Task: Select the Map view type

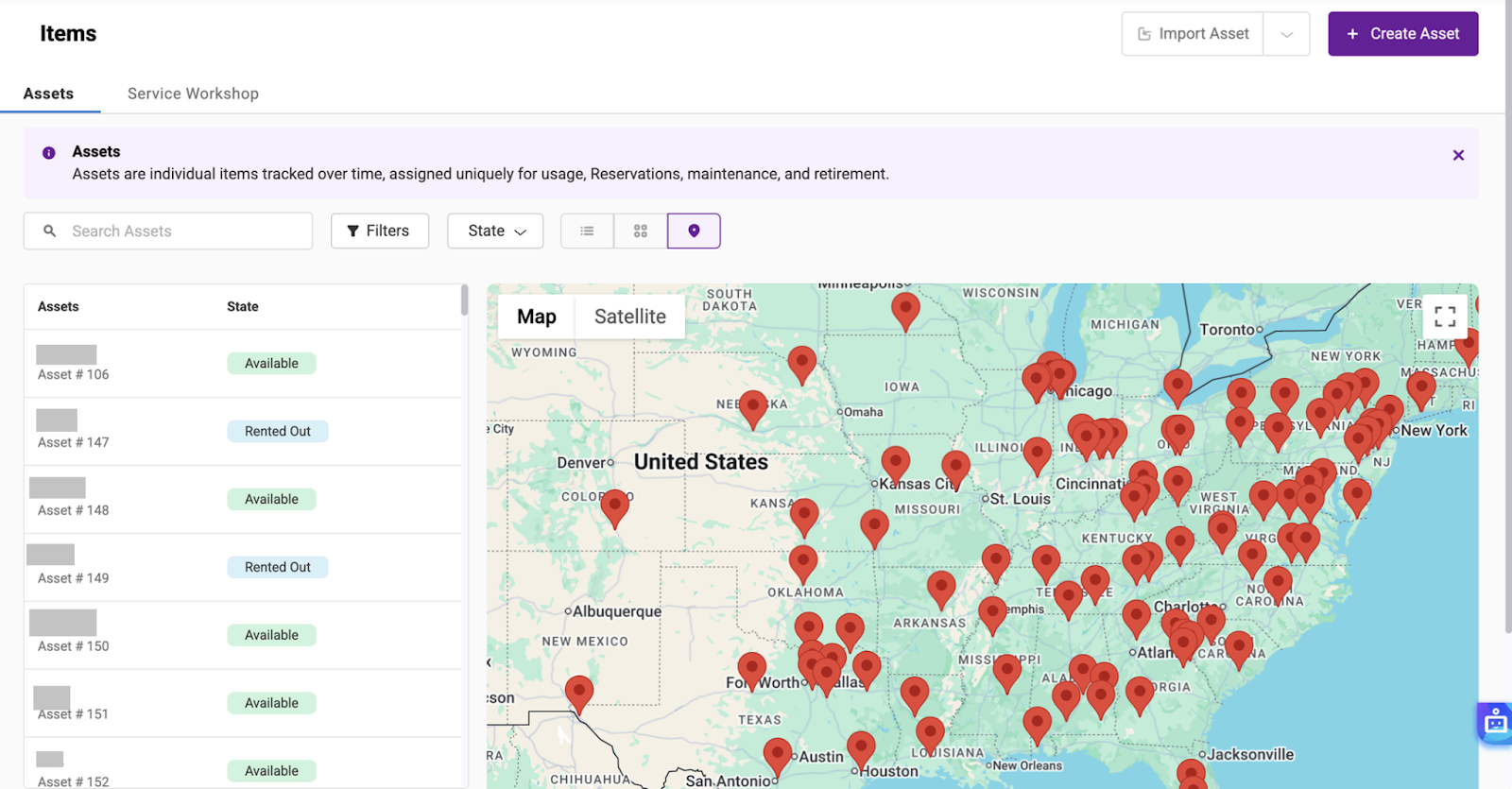Action: 537,317
